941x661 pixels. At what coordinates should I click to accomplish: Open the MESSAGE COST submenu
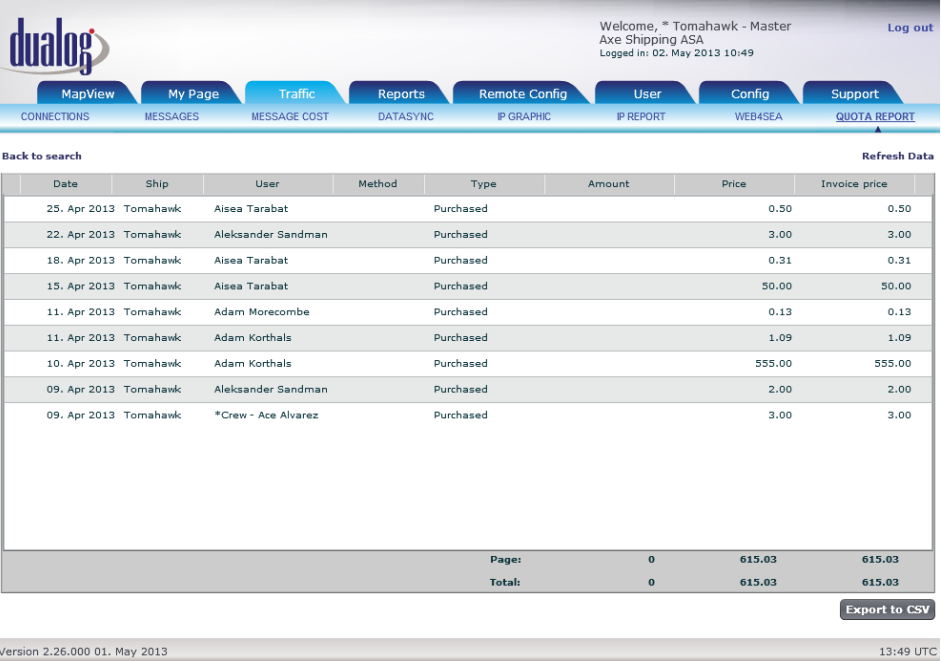pos(290,116)
